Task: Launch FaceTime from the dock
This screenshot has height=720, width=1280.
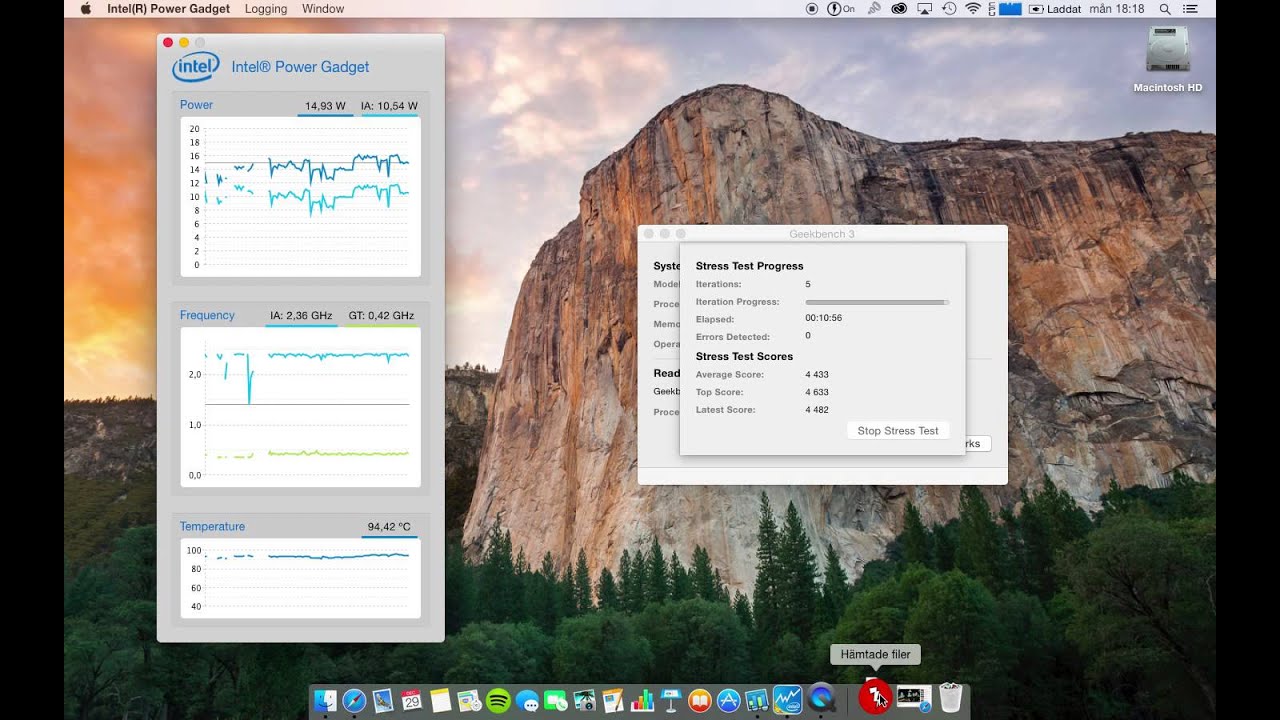Action: [x=556, y=700]
